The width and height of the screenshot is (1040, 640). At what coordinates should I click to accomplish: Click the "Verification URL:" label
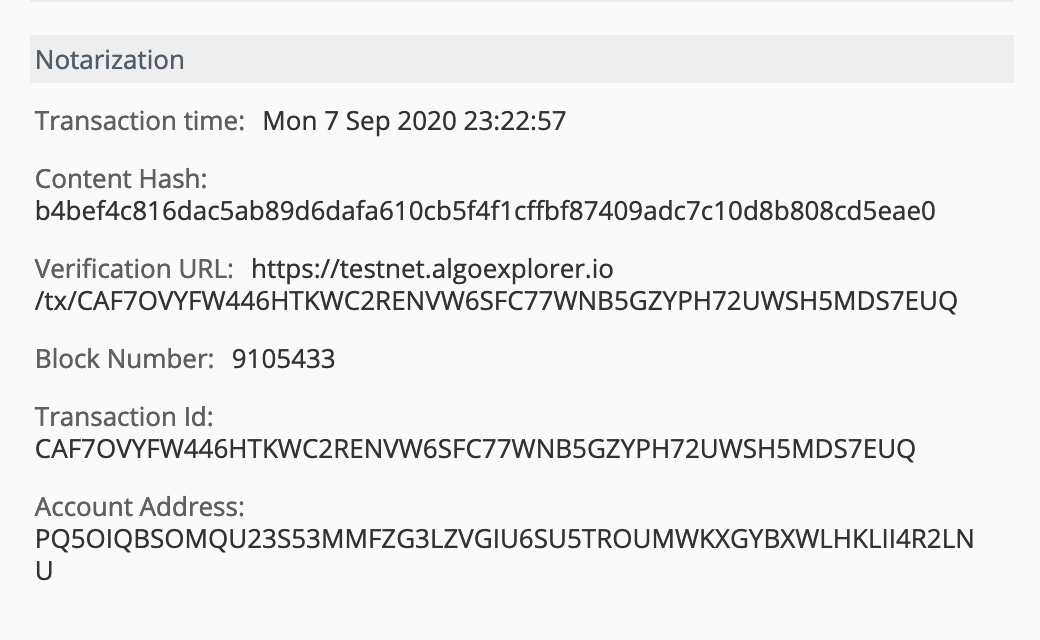pos(134,269)
